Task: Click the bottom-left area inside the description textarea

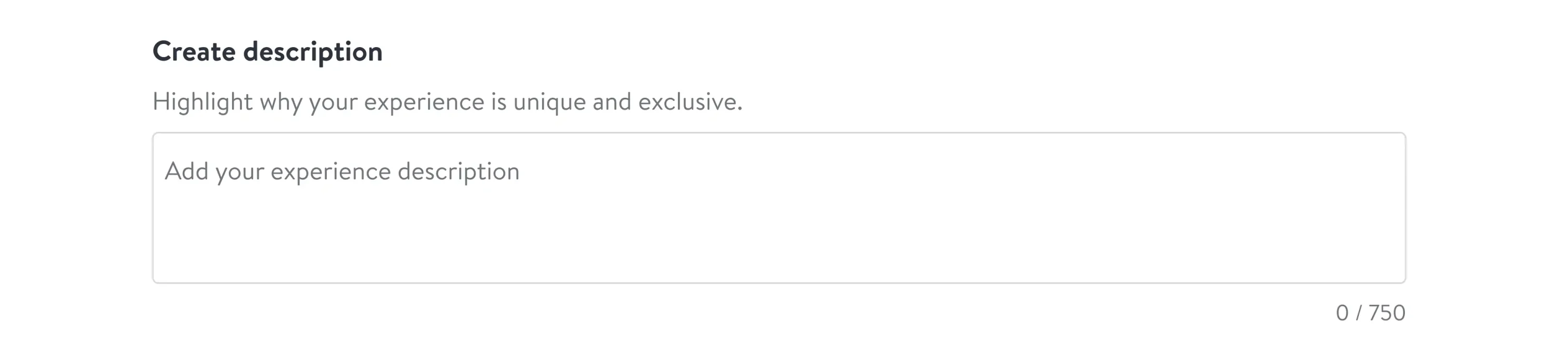Action: tap(177, 268)
